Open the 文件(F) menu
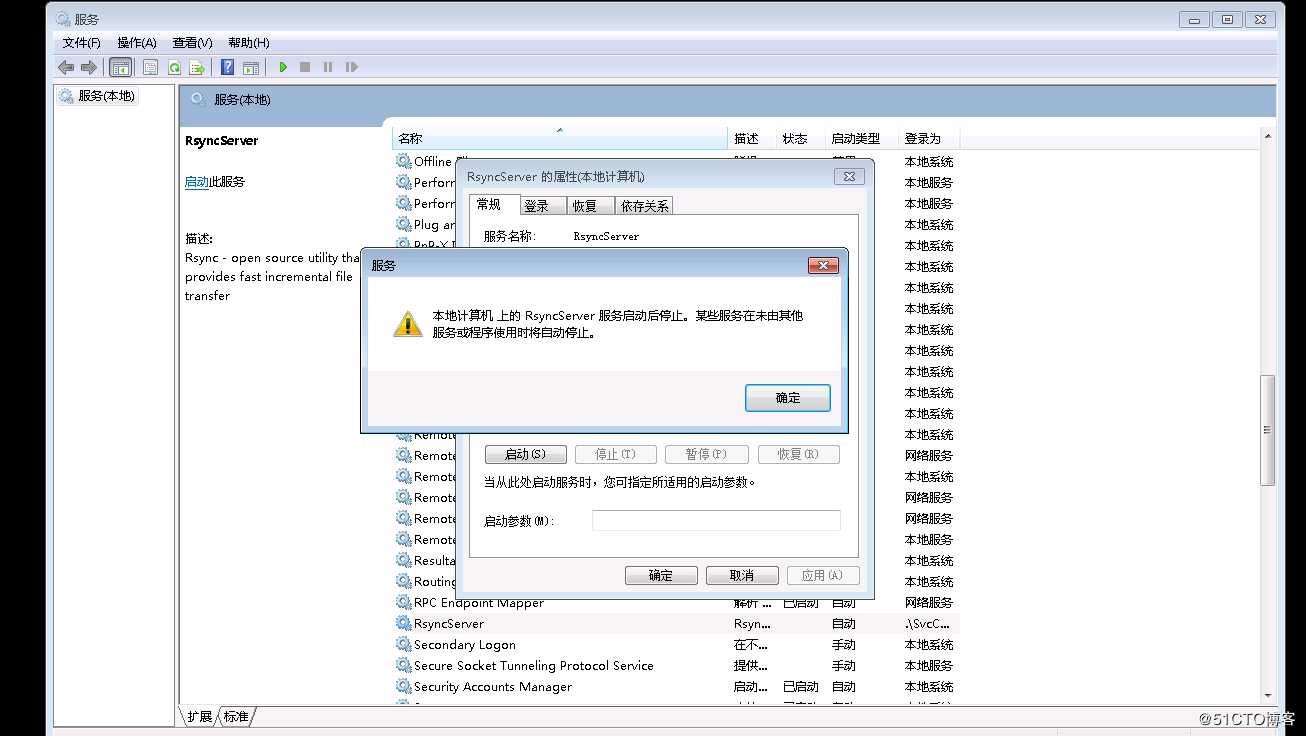Image resolution: width=1306 pixels, height=736 pixels. [x=82, y=43]
